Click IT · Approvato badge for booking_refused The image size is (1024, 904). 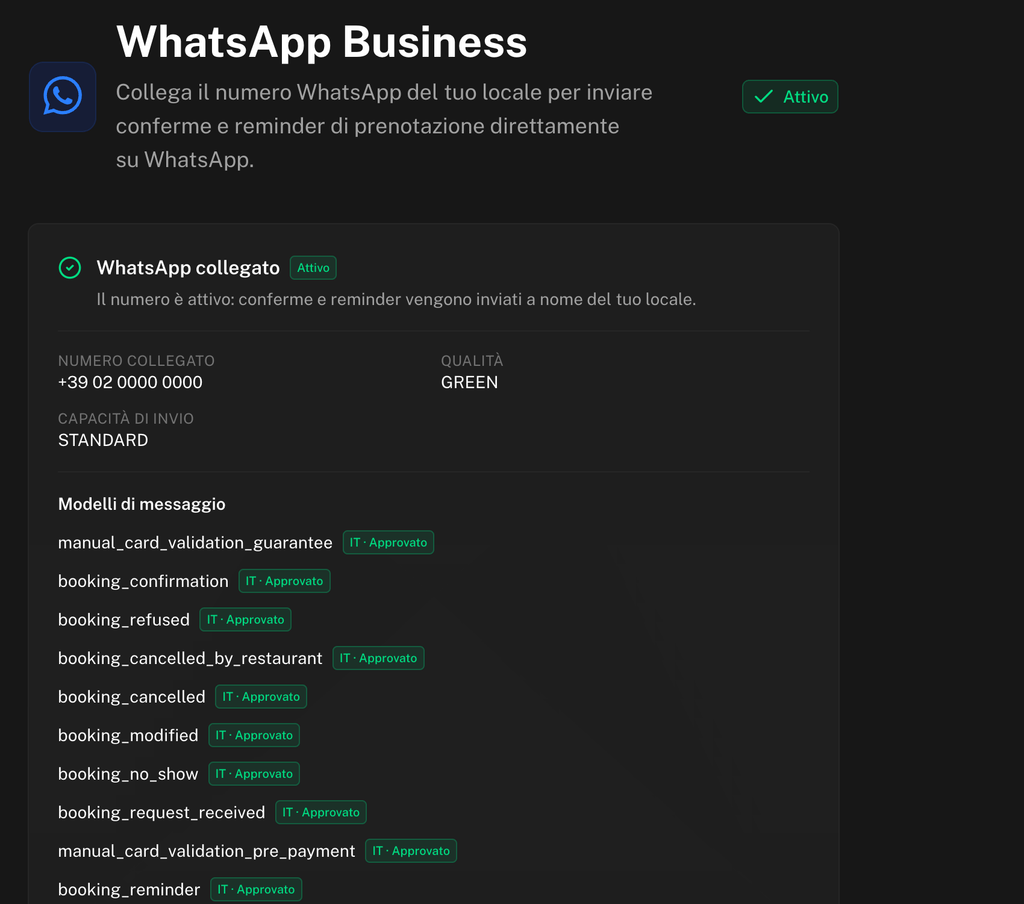(246, 619)
